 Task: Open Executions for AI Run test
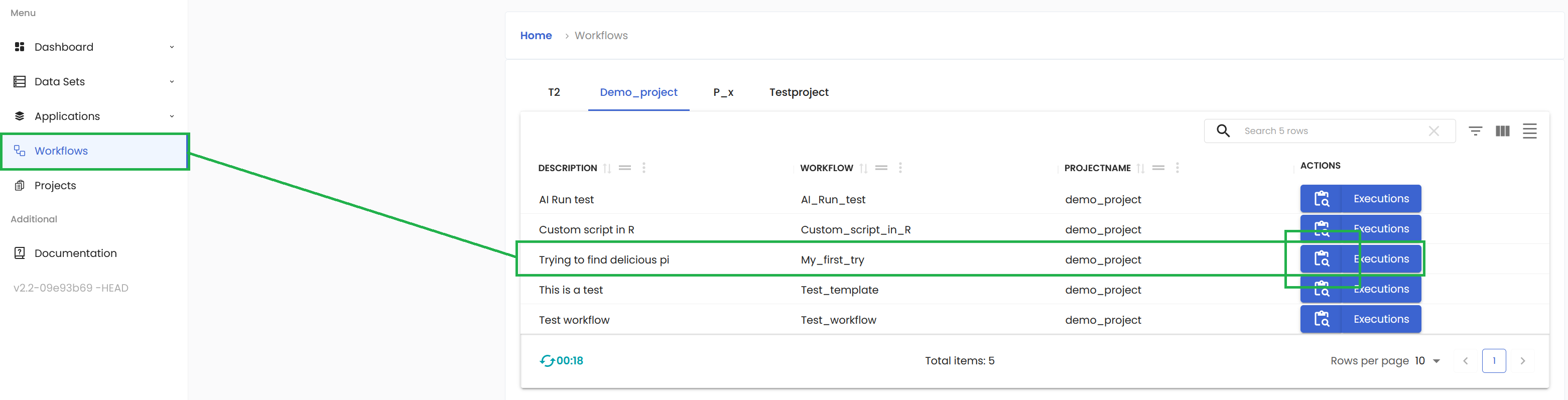pos(1360,198)
